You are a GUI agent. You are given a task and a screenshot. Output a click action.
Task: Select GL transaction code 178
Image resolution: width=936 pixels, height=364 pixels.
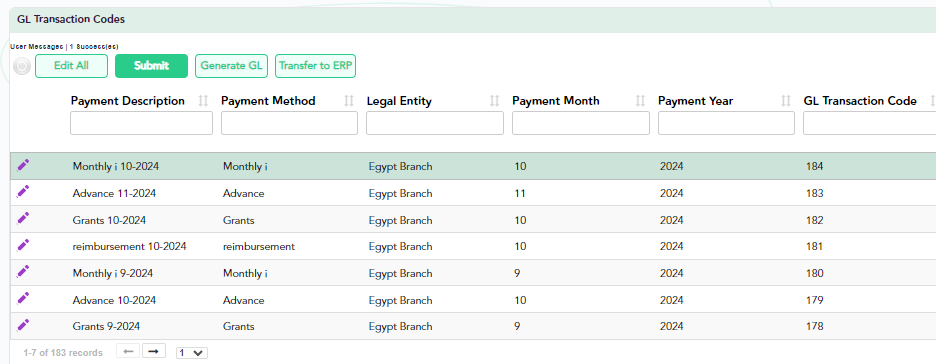coord(814,326)
